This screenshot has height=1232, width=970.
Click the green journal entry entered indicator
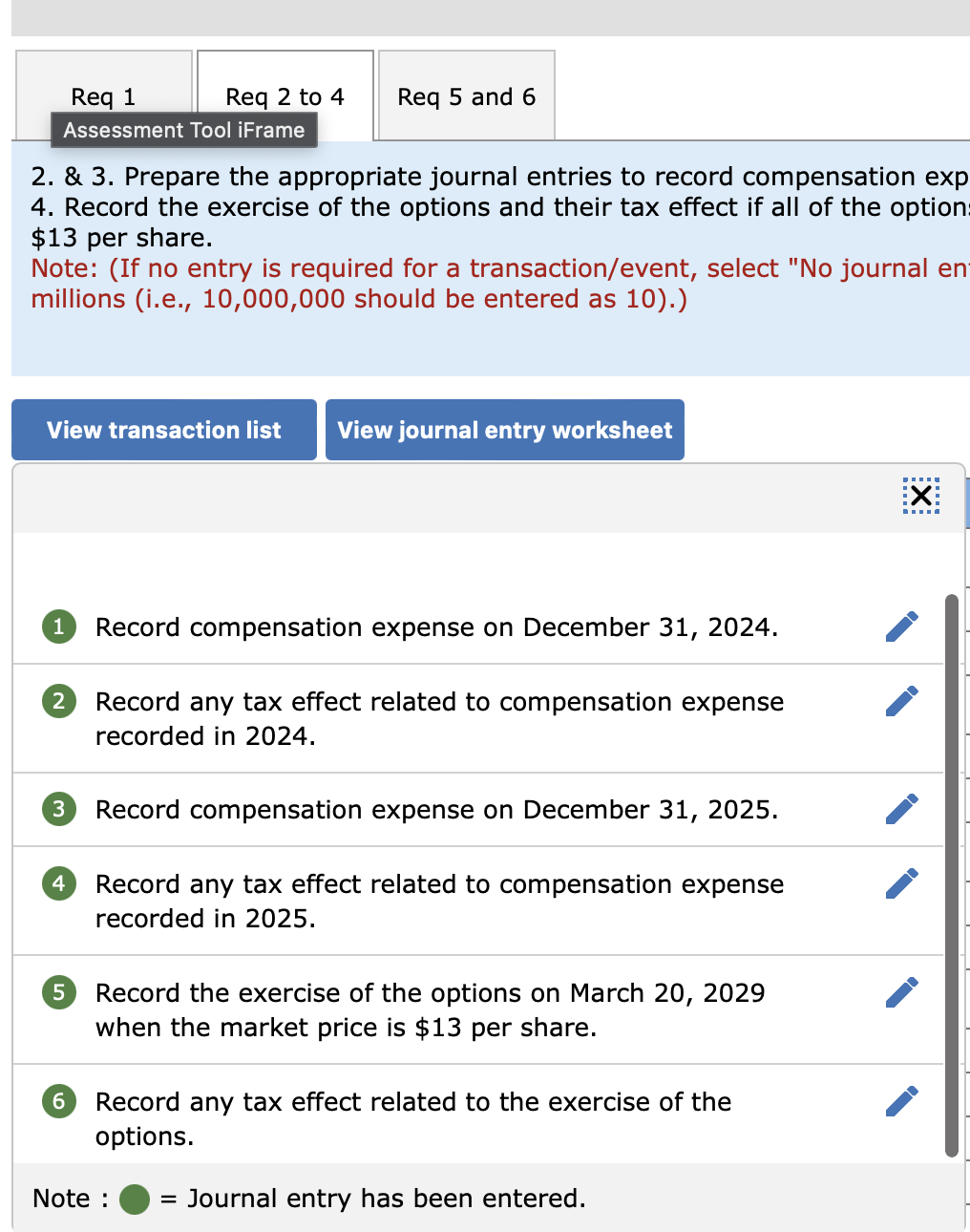(x=134, y=1199)
